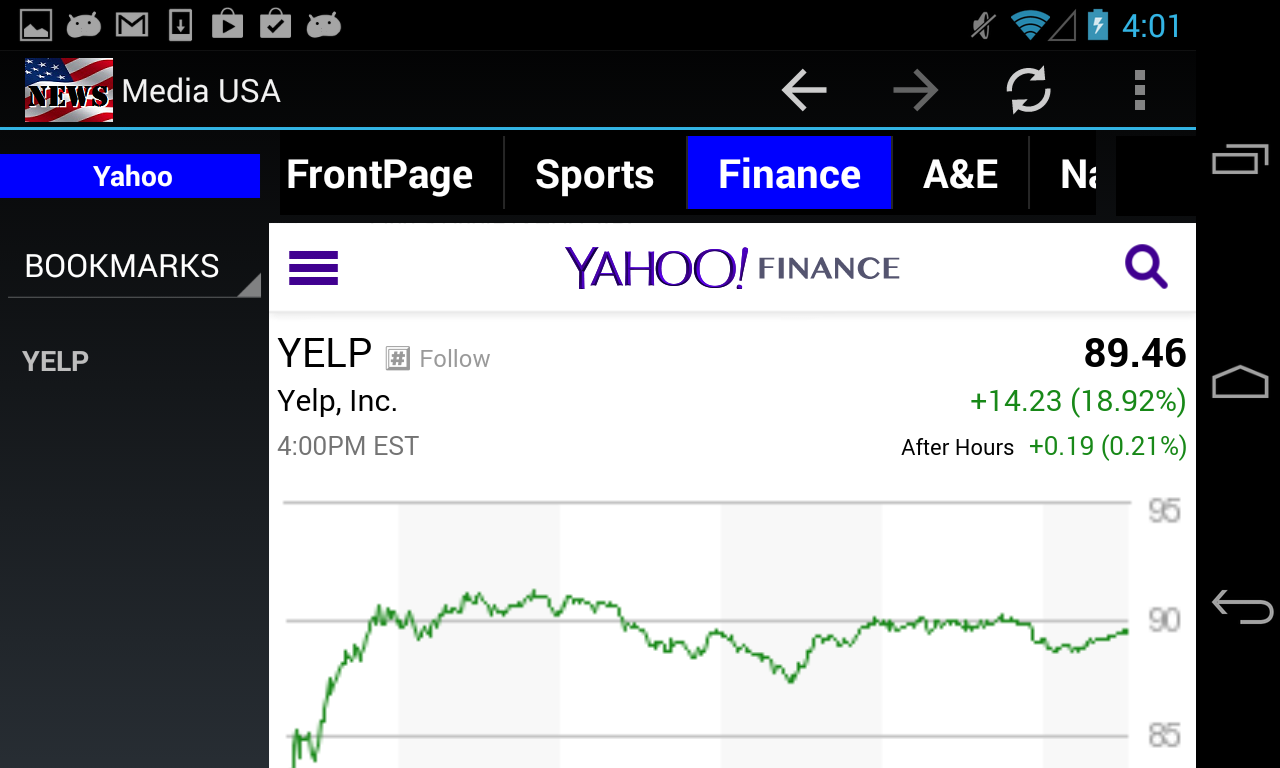
Task: Tap the Yahoo Finance logo
Action: point(732,268)
